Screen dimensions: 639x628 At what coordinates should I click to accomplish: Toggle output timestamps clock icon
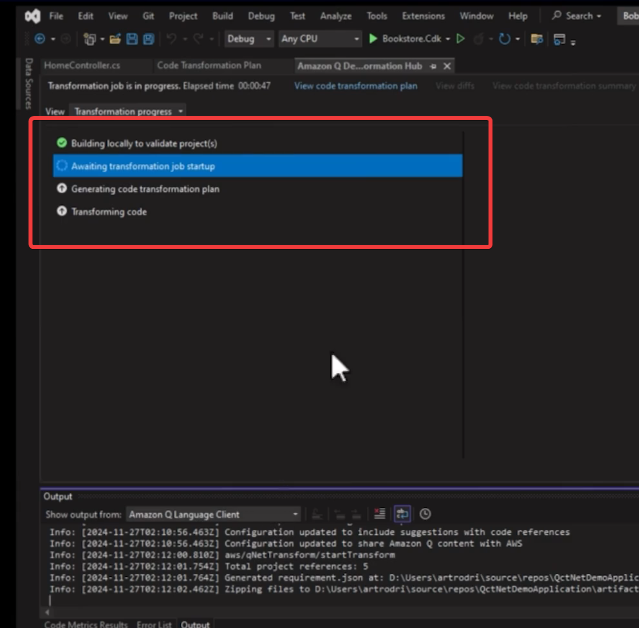[x=425, y=514]
